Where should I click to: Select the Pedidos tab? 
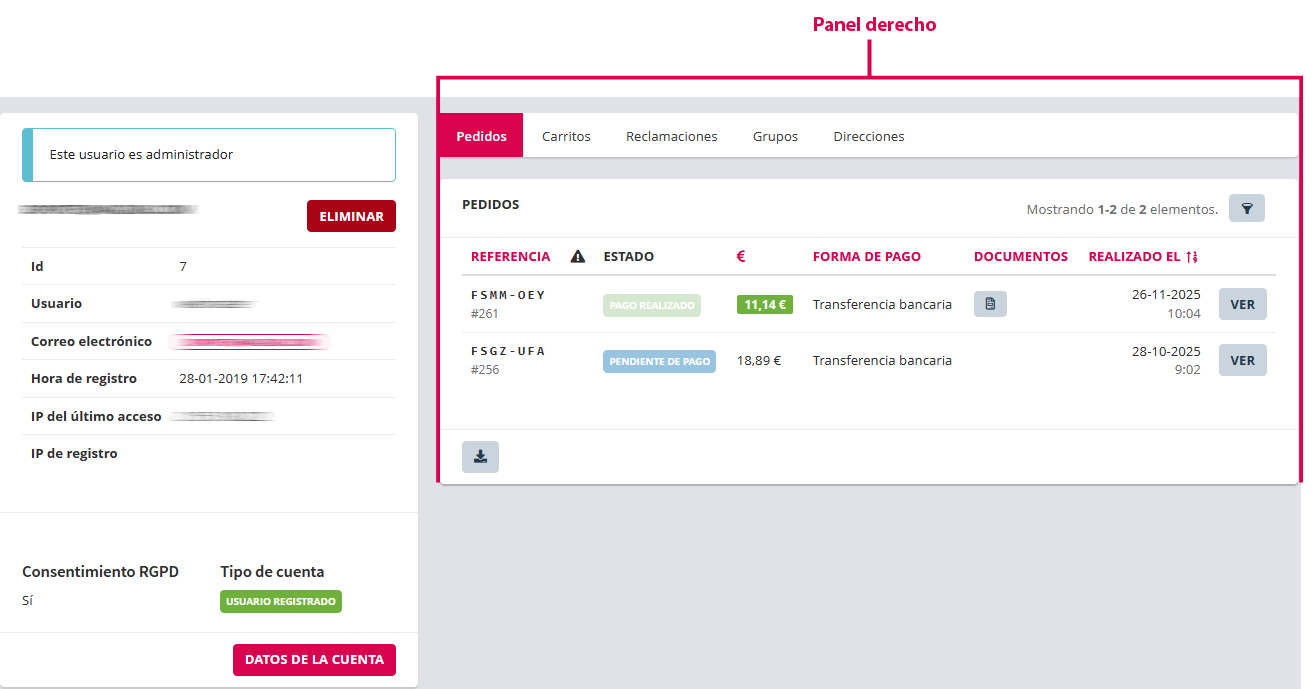coord(481,136)
